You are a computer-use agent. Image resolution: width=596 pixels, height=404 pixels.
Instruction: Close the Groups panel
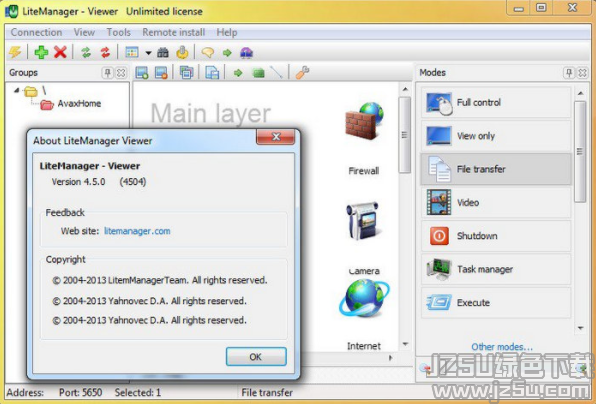(121, 73)
